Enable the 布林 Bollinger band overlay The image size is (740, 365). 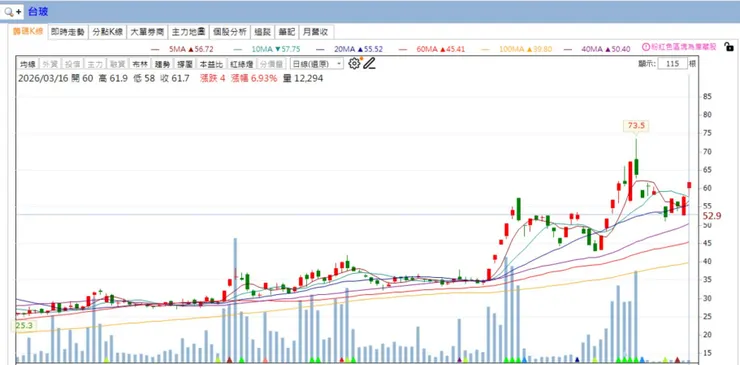click(x=140, y=64)
